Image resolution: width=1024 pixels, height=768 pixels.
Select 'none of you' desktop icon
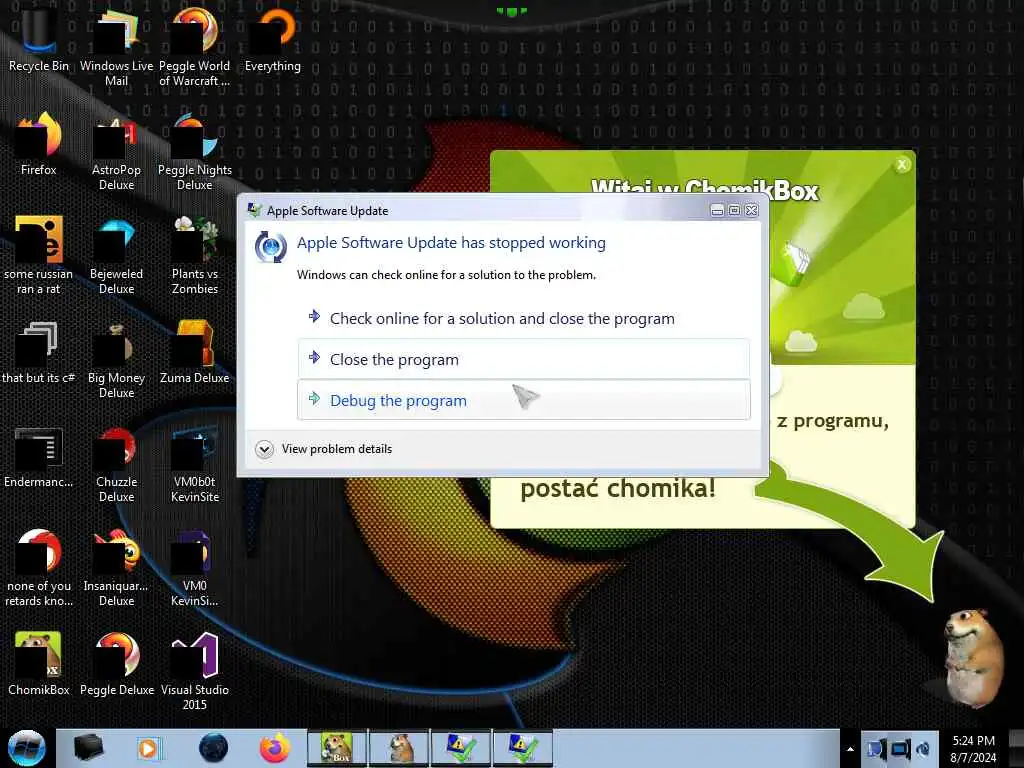coord(38,568)
